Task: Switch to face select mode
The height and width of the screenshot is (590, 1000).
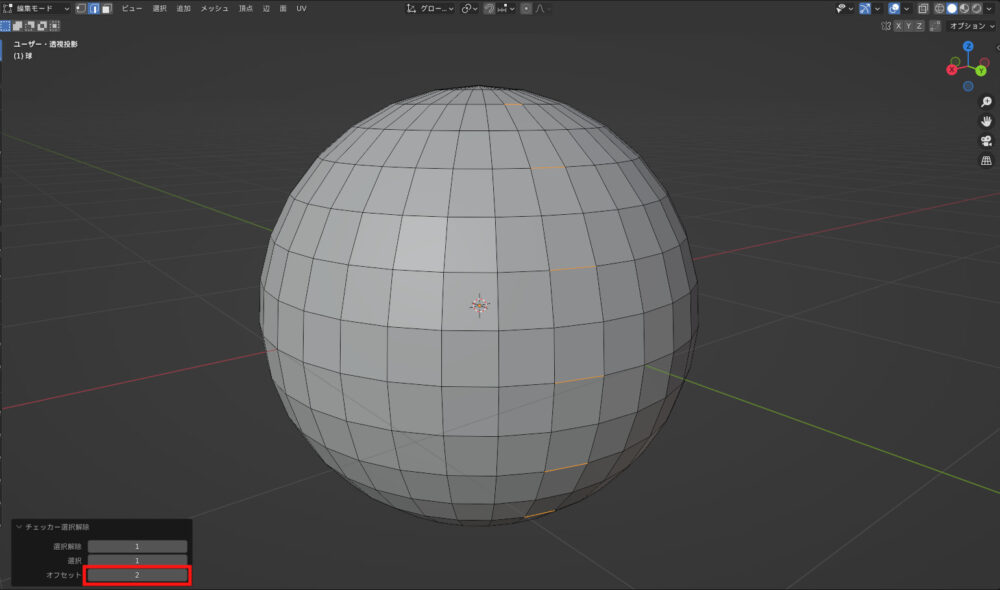Action: pos(107,8)
